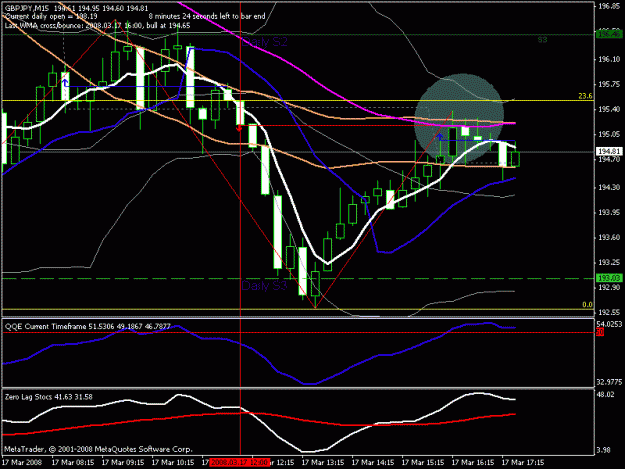Click the current price tag 194.81
Viewport: 625px width, 469px height.
coord(609,151)
